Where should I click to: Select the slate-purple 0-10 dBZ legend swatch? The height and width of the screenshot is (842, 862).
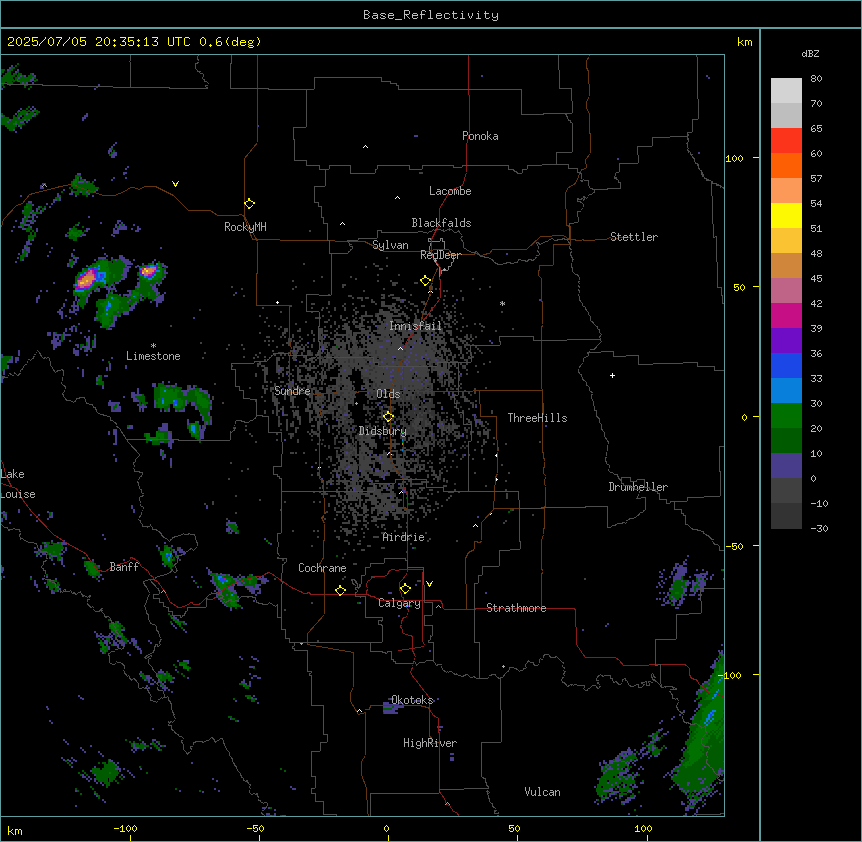(x=786, y=466)
